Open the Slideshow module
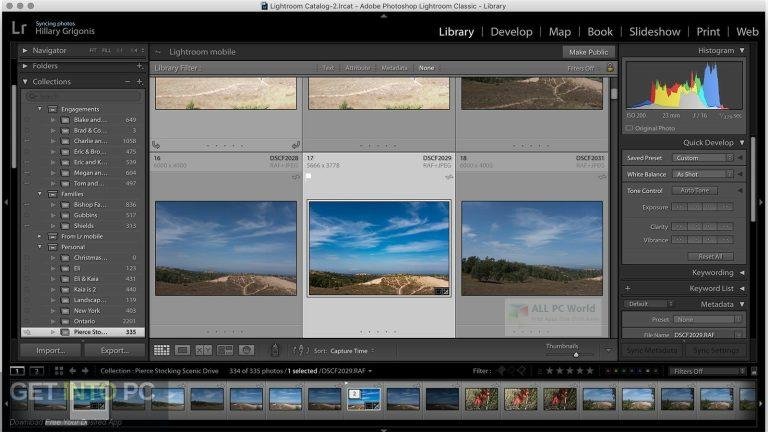Viewport: 768px width, 432px height. tap(655, 32)
